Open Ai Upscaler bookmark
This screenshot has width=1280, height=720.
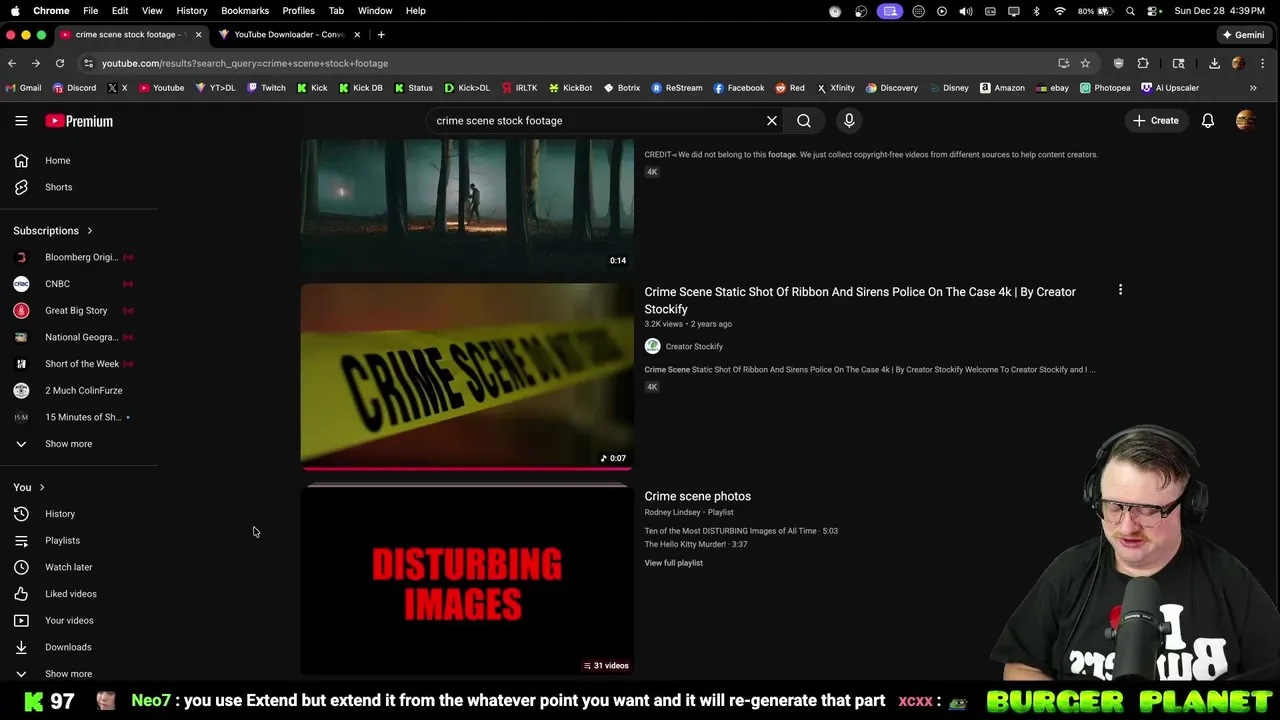(1170, 88)
